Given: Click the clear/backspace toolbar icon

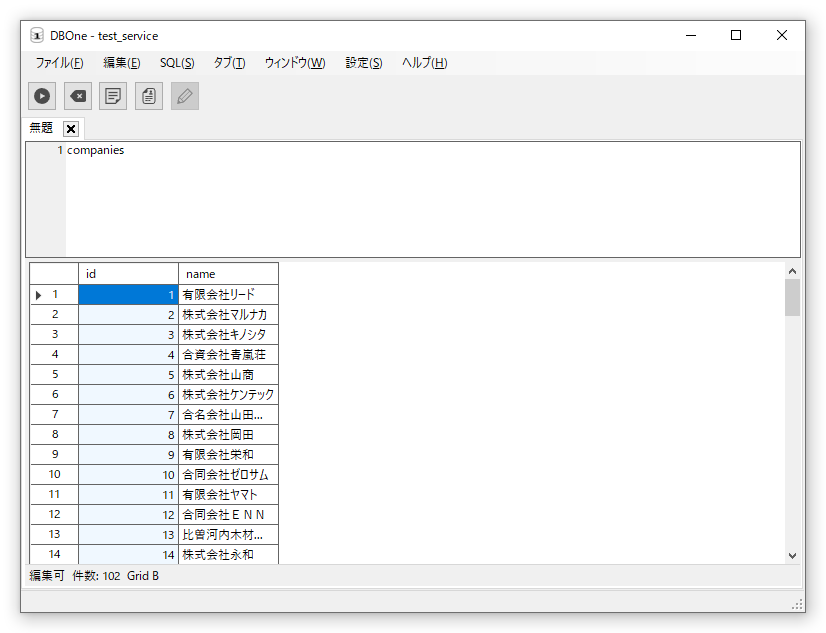Looking at the screenshot, I should coord(77,96).
